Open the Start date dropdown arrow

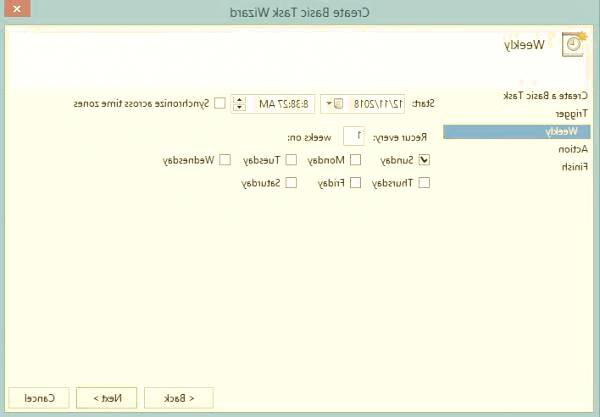click(x=328, y=103)
